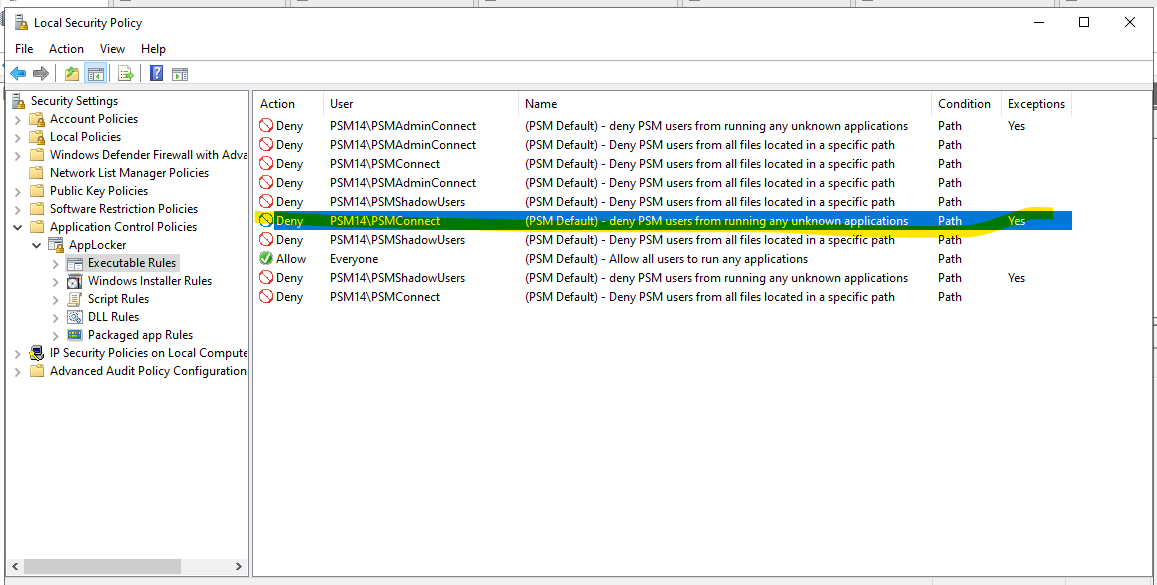1157x585 pixels.
Task: Click the Back navigation arrow
Action: pyautogui.click(x=17, y=72)
